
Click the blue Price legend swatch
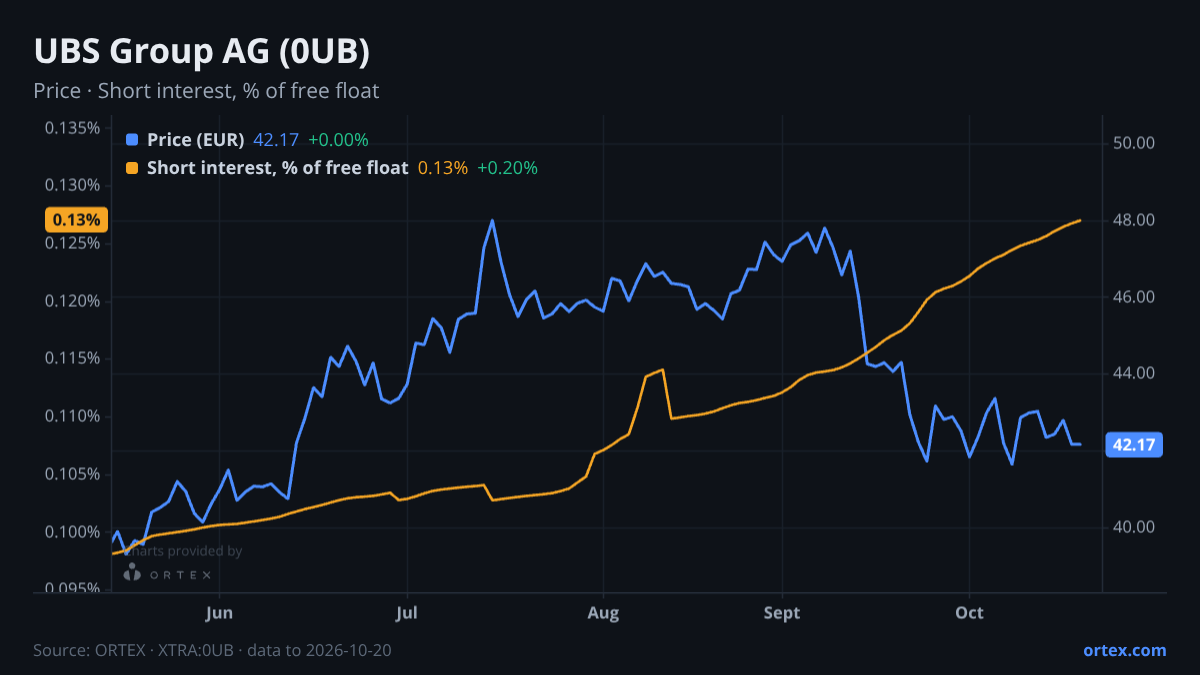coord(132,140)
